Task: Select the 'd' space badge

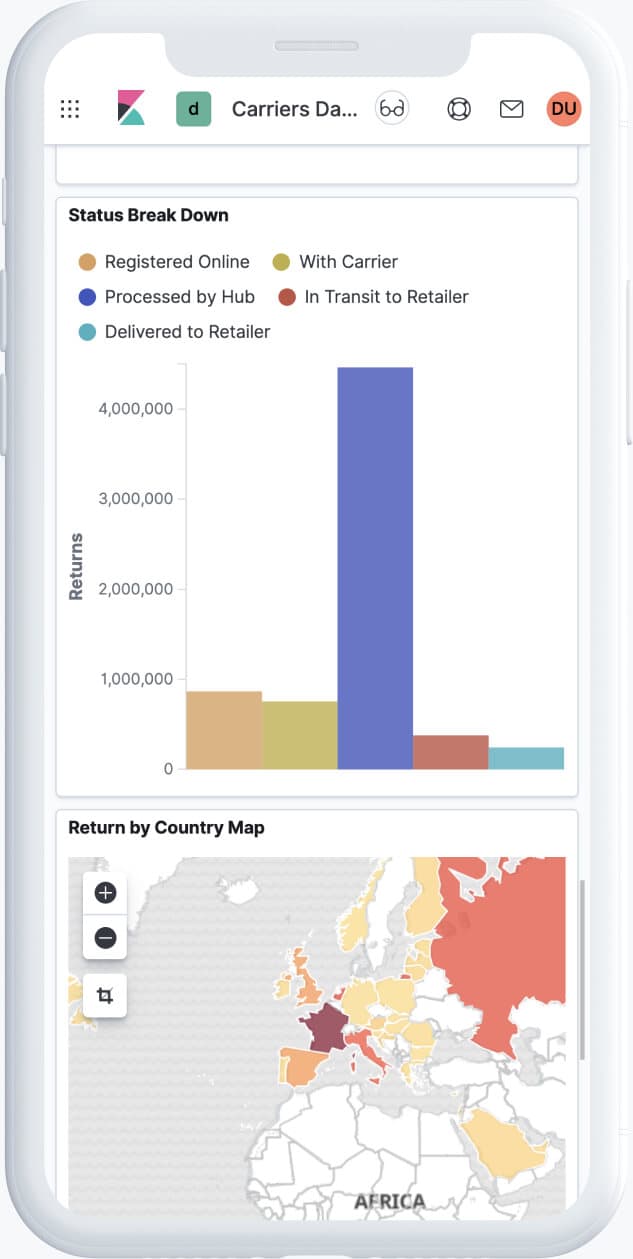Action: pos(194,108)
